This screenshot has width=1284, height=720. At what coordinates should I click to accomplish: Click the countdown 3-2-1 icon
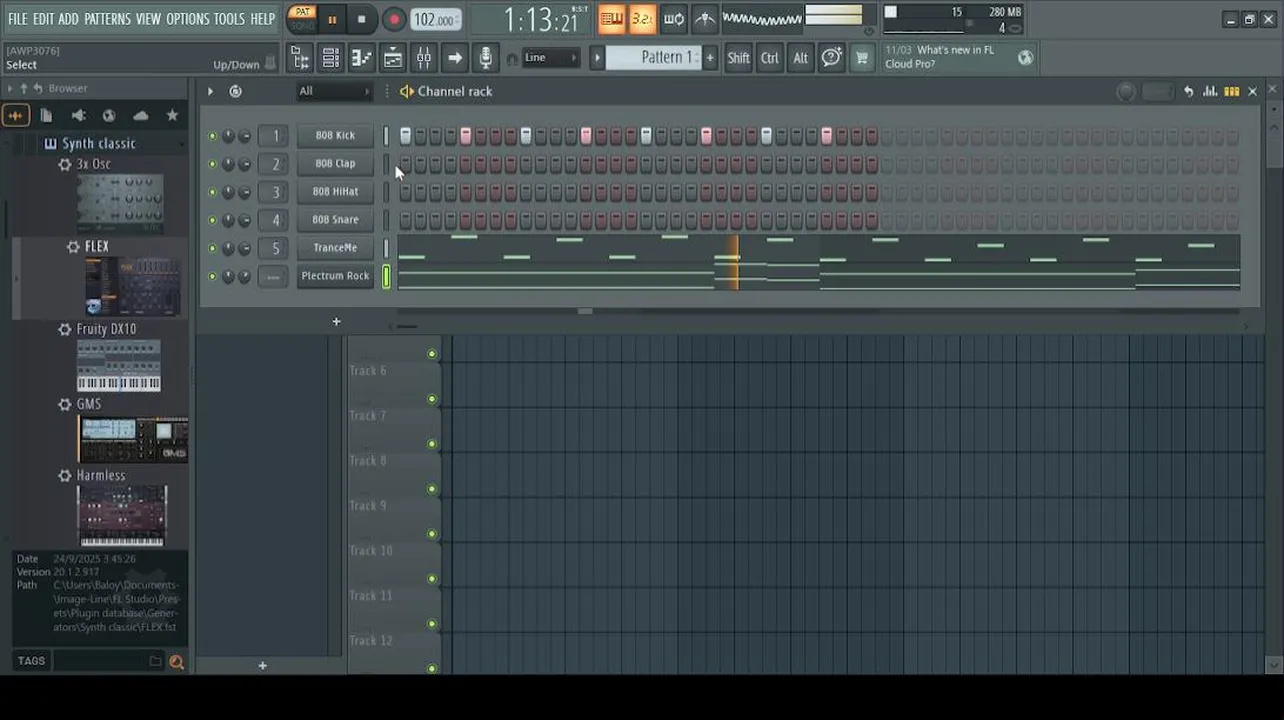click(642, 19)
